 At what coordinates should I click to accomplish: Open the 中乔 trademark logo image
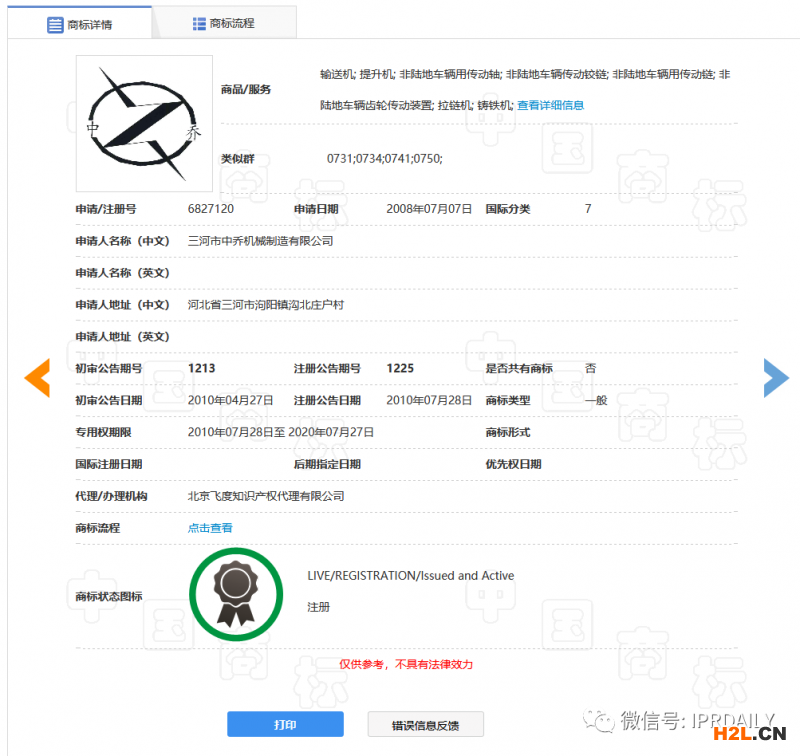[144, 124]
